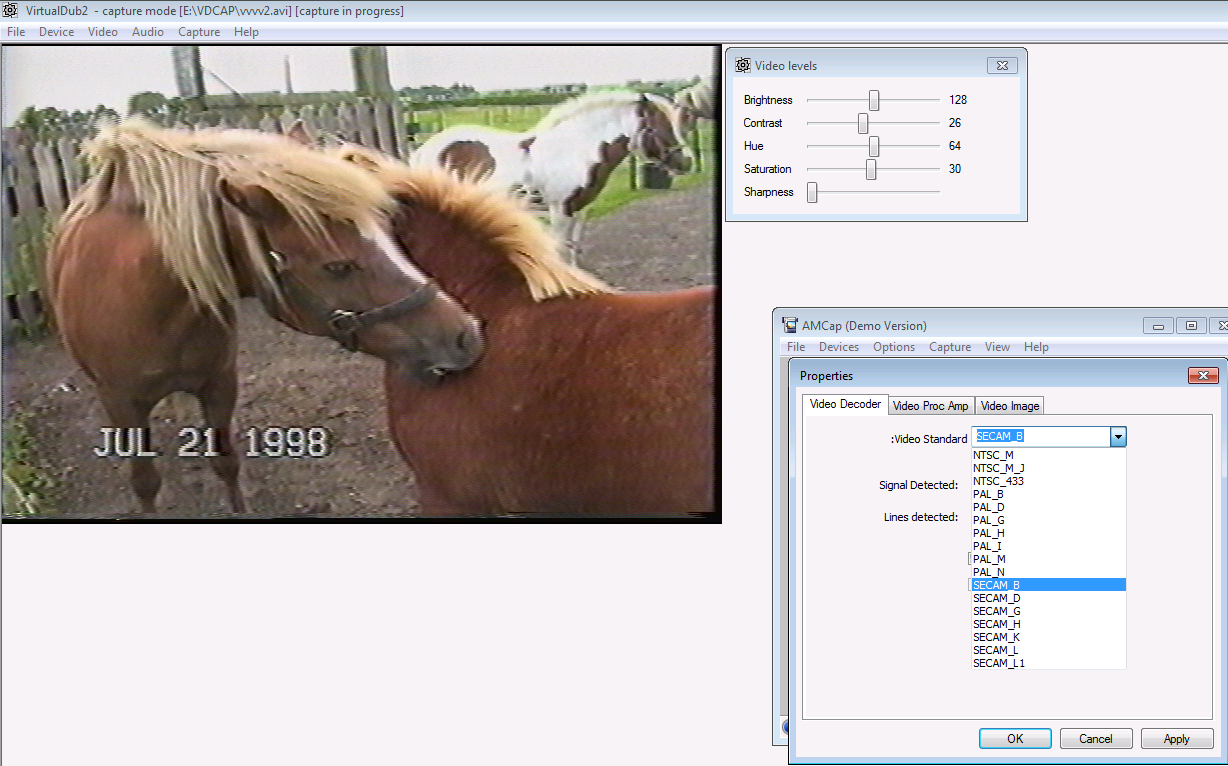Switch to the Video Image tab
The width and height of the screenshot is (1228, 766).
[x=1010, y=405]
